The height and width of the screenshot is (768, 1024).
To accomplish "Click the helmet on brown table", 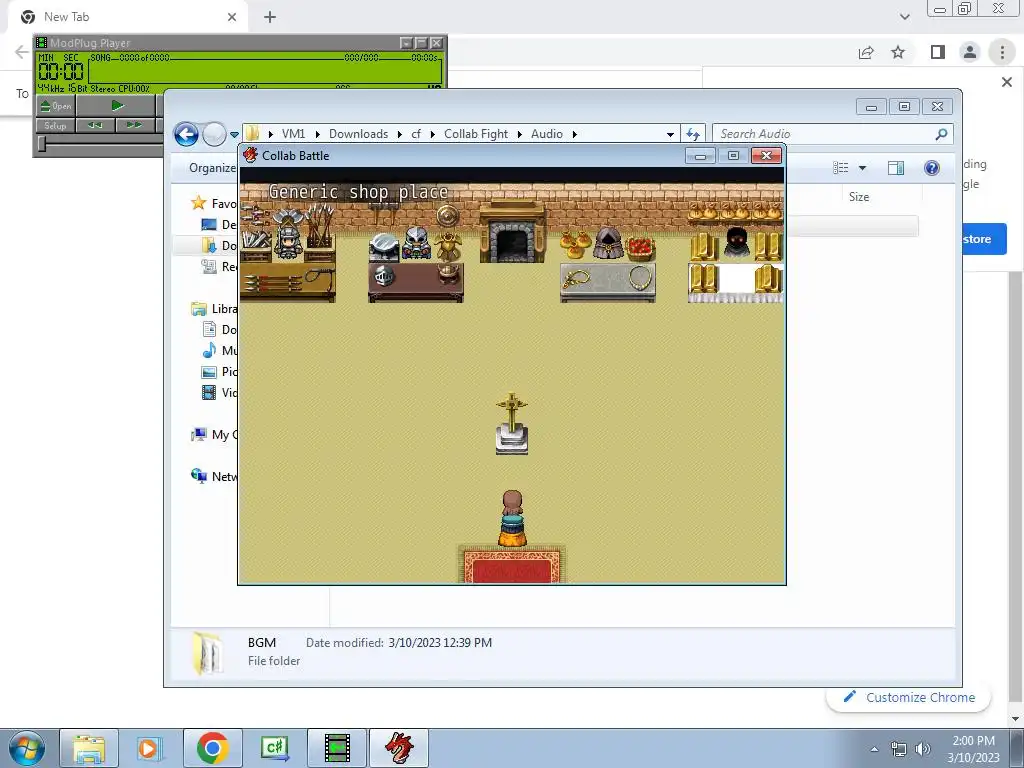I will pyautogui.click(x=383, y=276).
